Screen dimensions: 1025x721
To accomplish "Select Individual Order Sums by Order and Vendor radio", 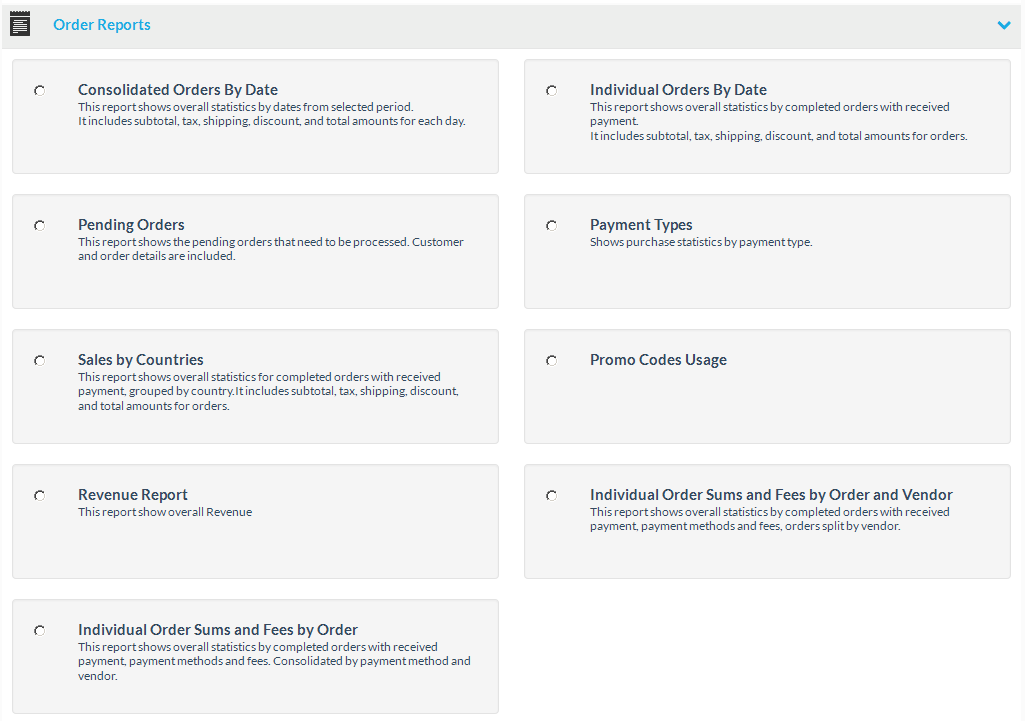I will pyautogui.click(x=552, y=496).
